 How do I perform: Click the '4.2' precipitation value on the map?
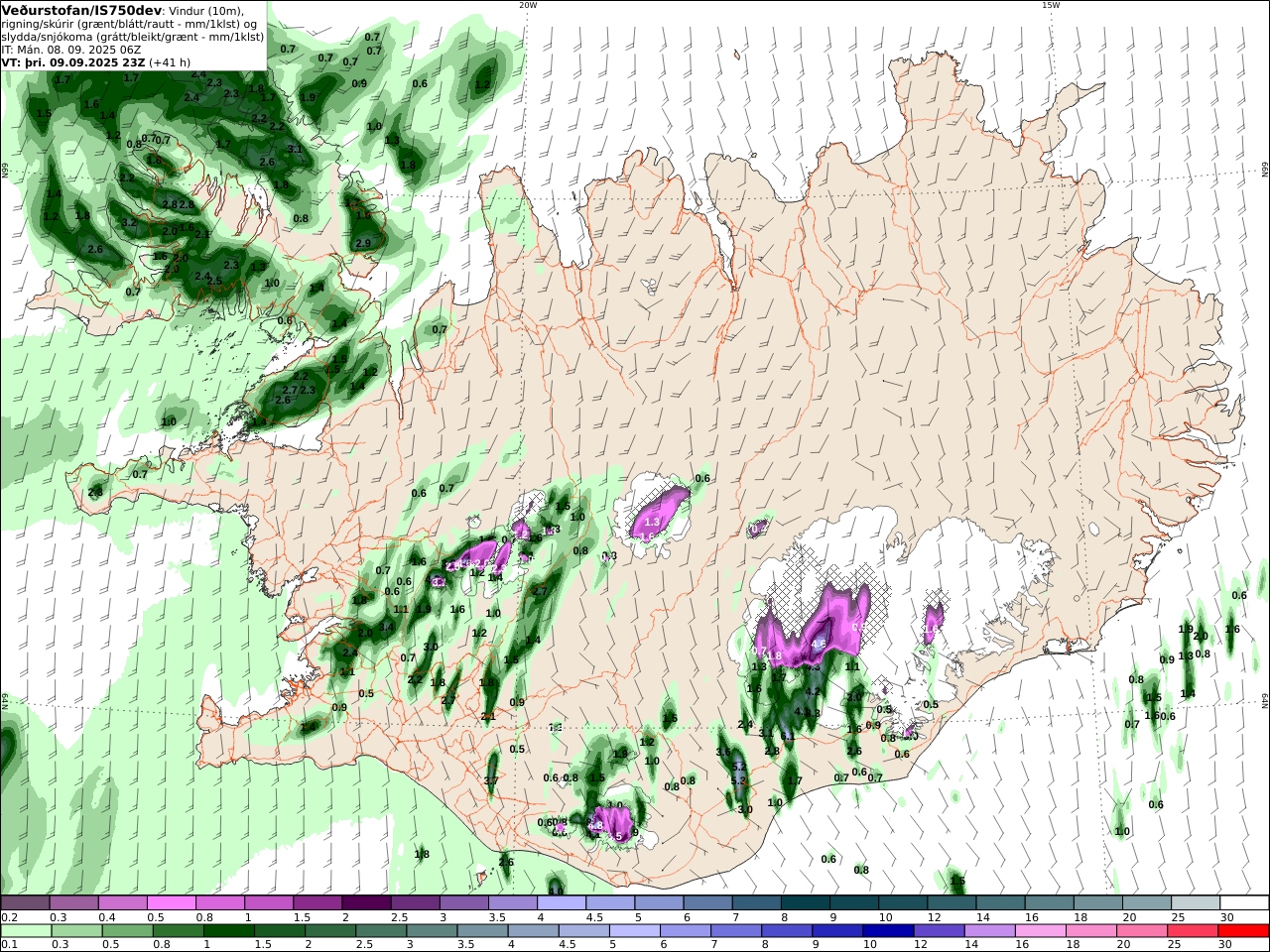pyautogui.click(x=813, y=691)
